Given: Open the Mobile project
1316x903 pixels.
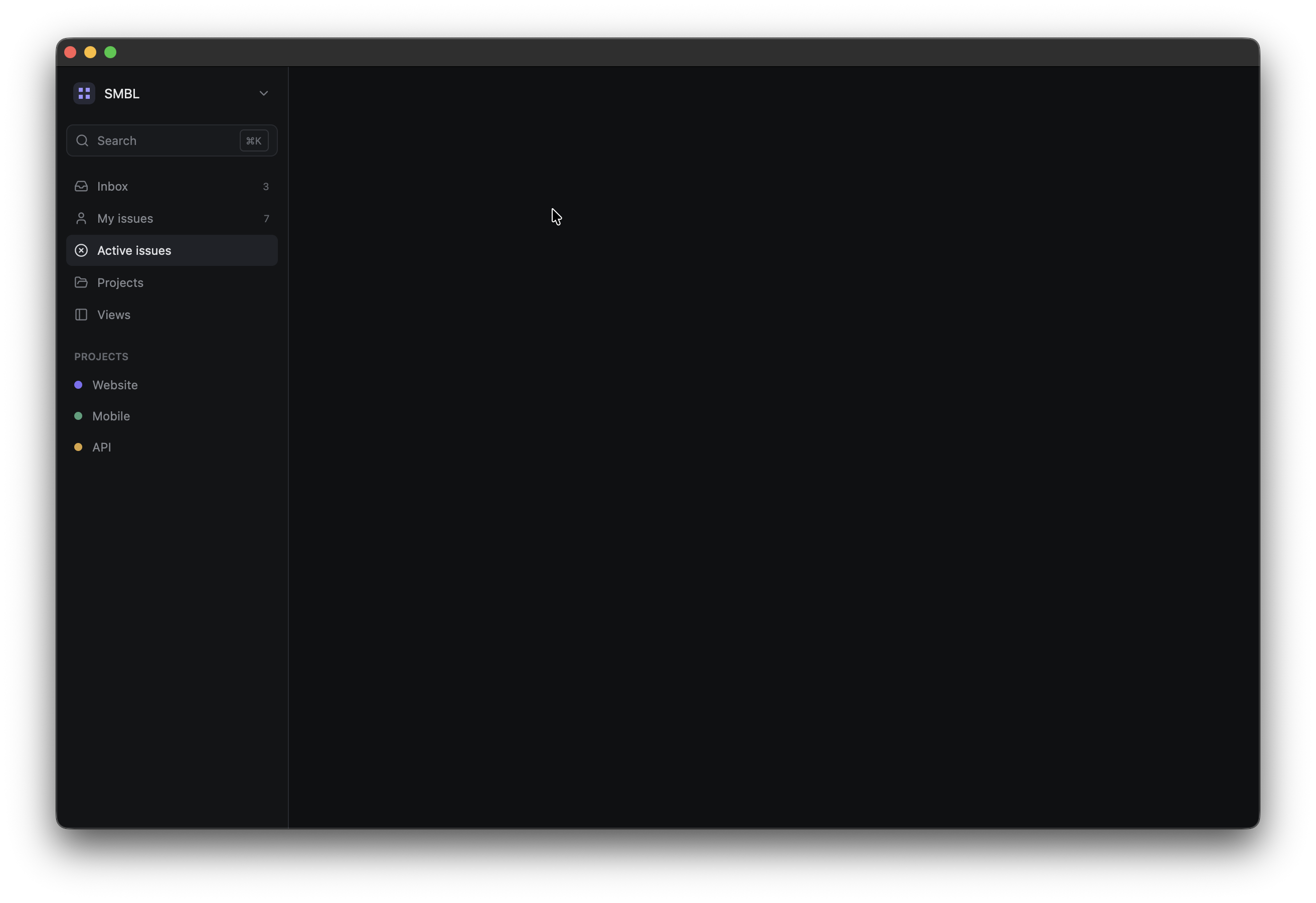Looking at the screenshot, I should point(172,416).
